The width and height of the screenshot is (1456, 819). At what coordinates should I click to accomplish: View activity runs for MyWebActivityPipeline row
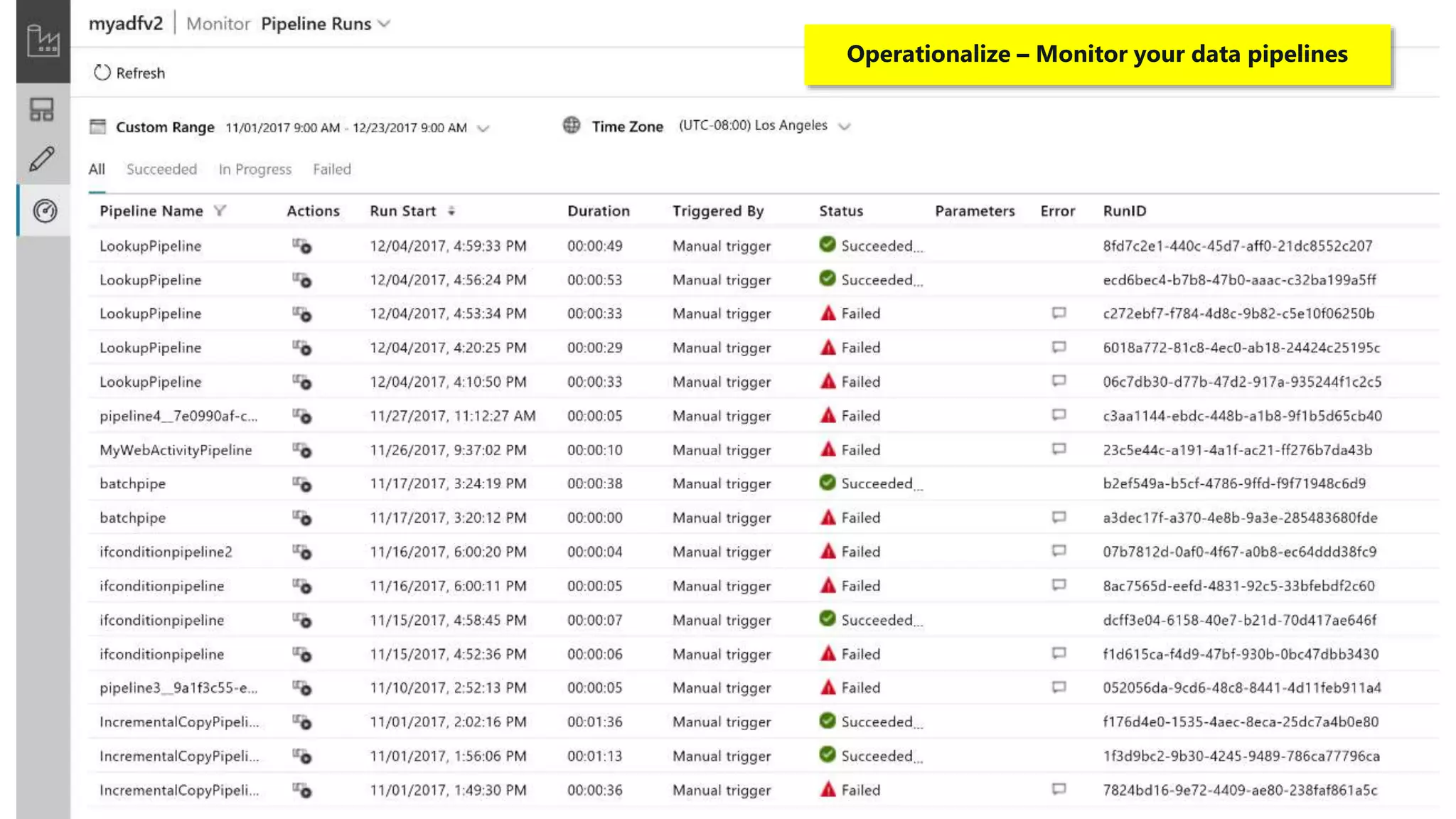(302, 450)
